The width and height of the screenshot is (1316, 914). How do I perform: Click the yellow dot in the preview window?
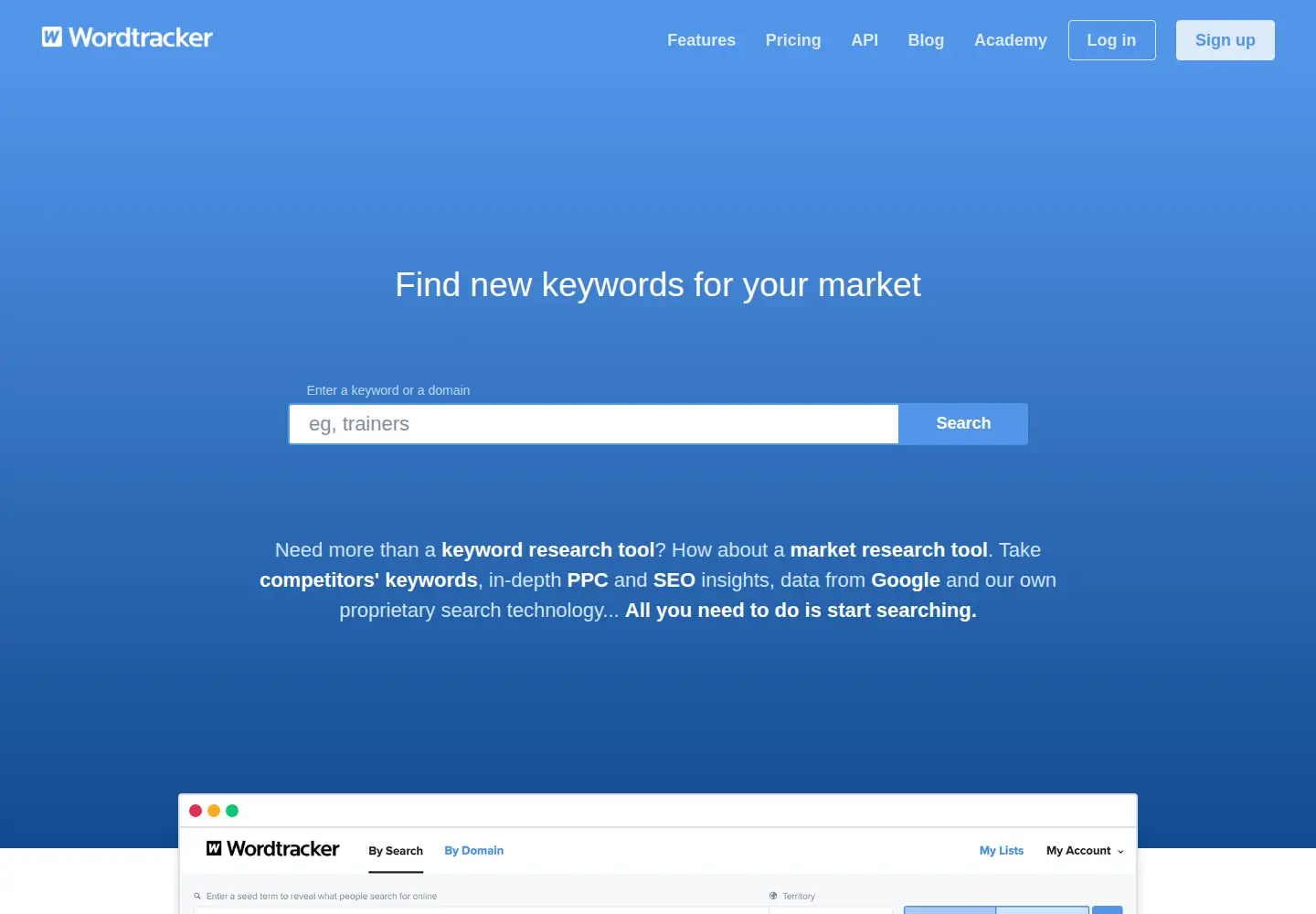pyautogui.click(x=214, y=811)
